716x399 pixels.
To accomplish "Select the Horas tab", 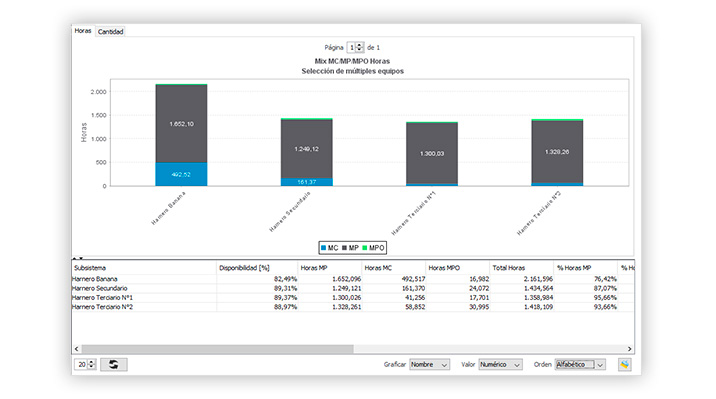I will click(83, 31).
